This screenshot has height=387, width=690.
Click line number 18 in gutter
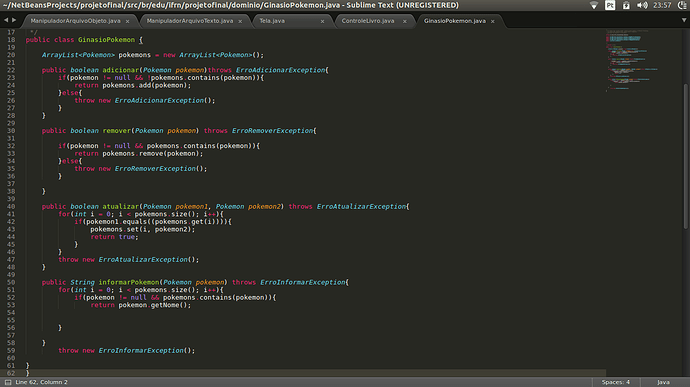(11, 40)
